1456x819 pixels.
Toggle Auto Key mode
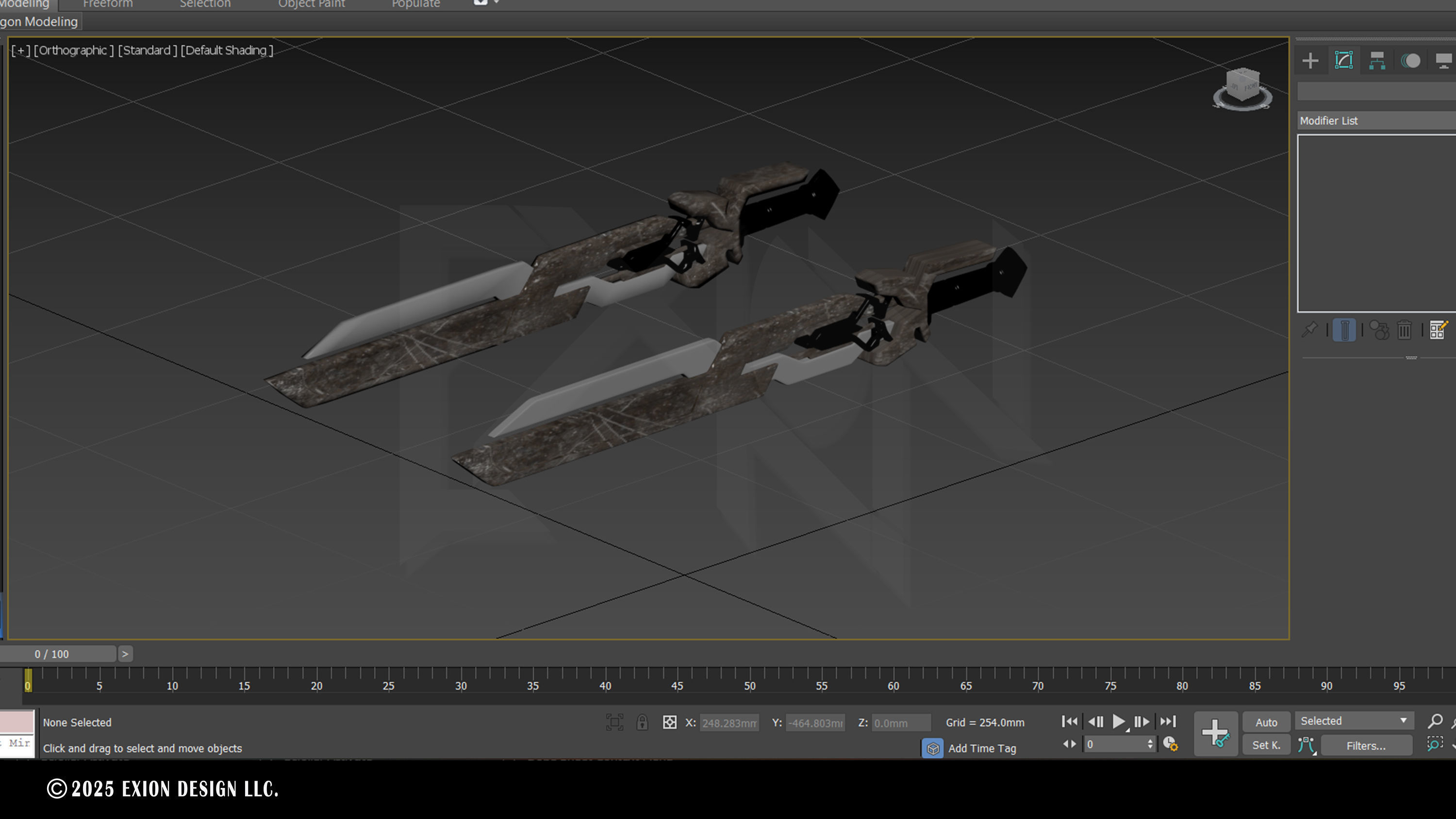tap(1266, 722)
